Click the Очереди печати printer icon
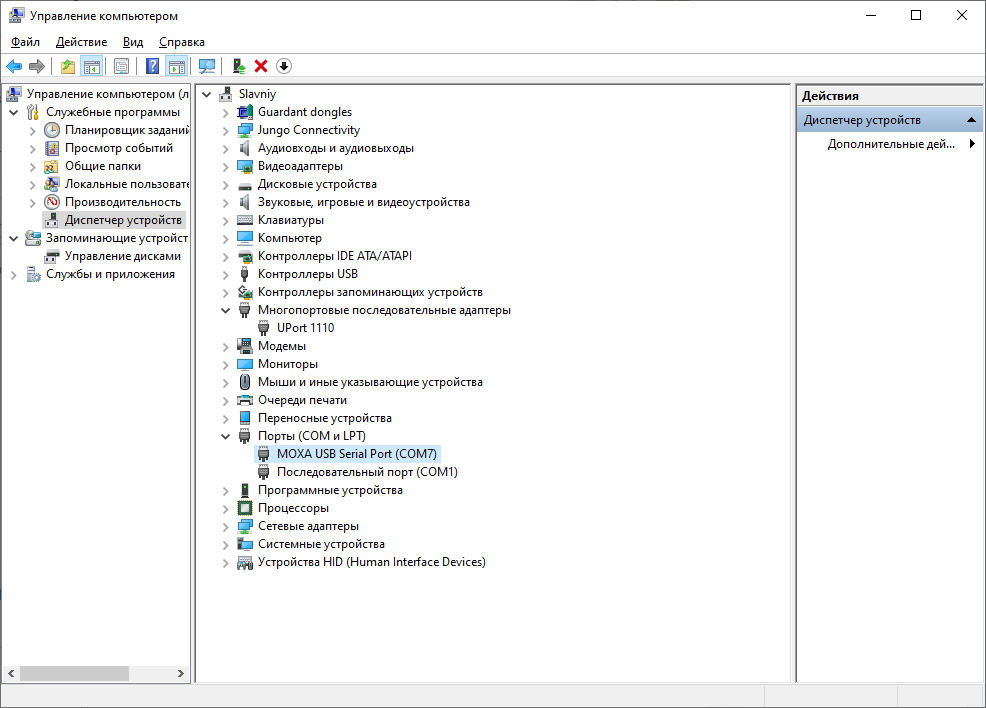Image resolution: width=986 pixels, height=708 pixels. pos(245,400)
